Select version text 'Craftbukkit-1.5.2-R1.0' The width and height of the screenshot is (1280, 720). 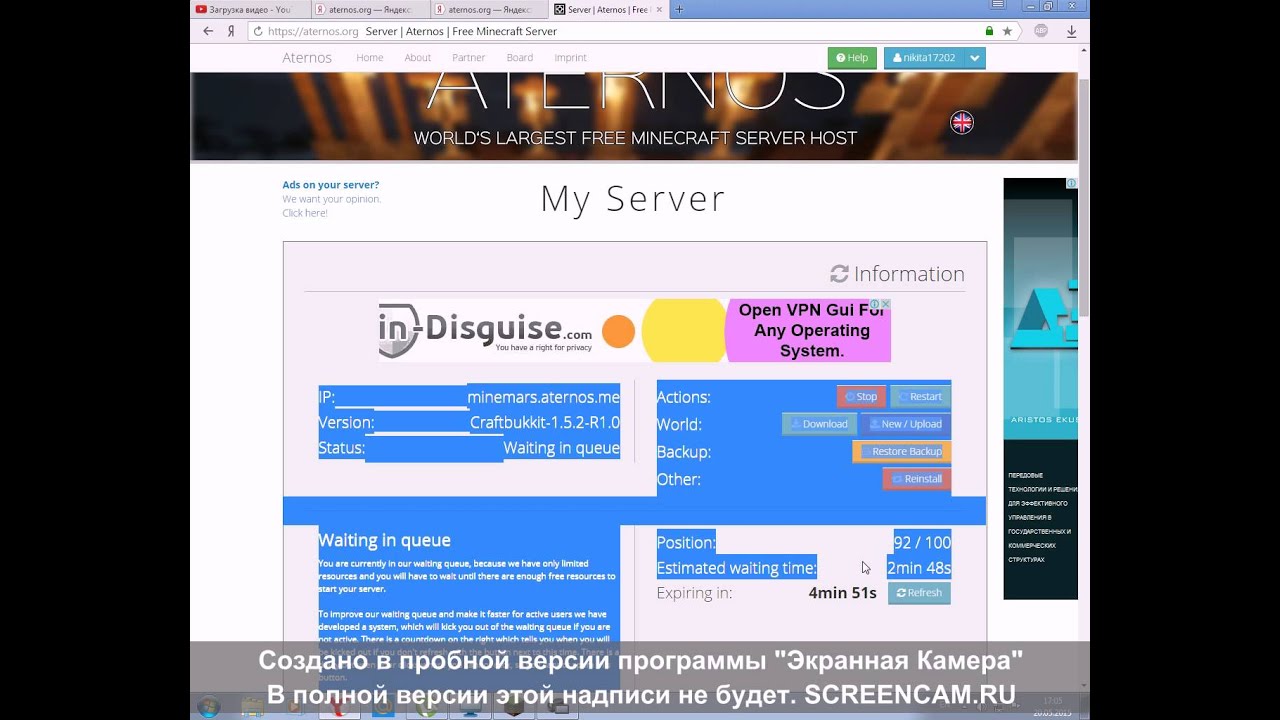click(x=545, y=423)
